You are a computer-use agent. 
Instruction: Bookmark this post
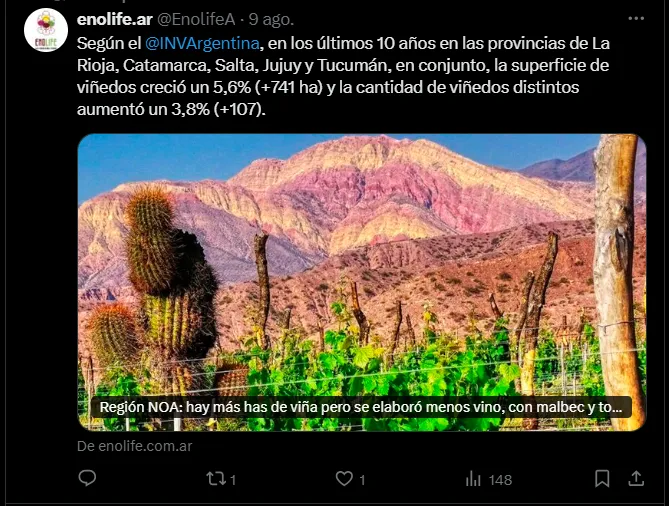pos(602,479)
